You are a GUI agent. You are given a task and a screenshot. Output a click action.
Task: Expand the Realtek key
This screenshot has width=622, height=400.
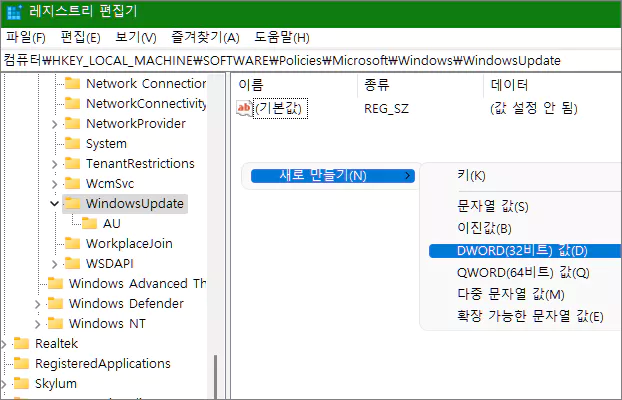(x=4, y=344)
